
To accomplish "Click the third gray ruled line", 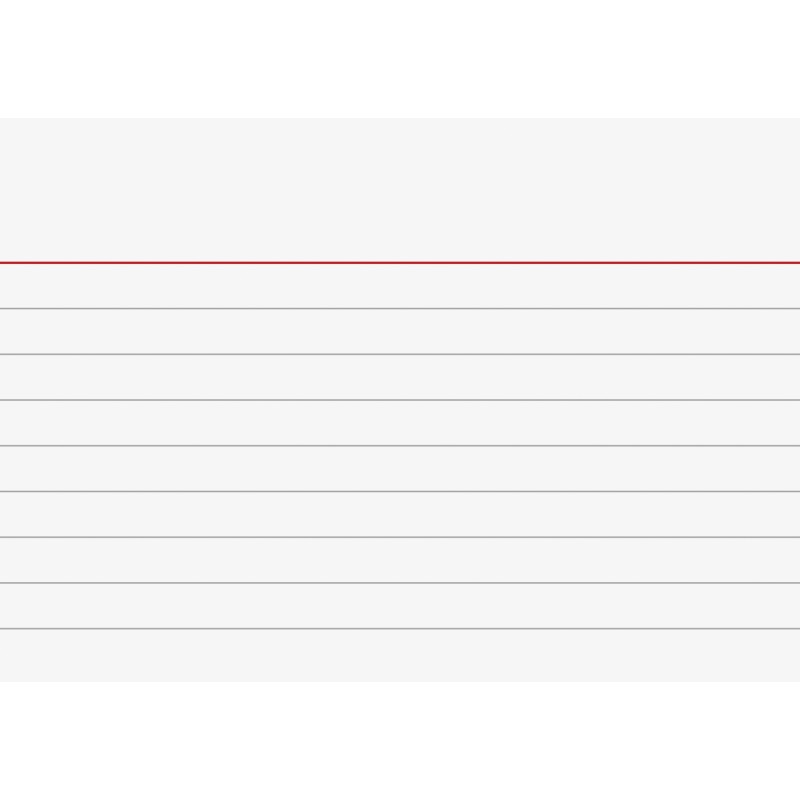I will (400, 400).
